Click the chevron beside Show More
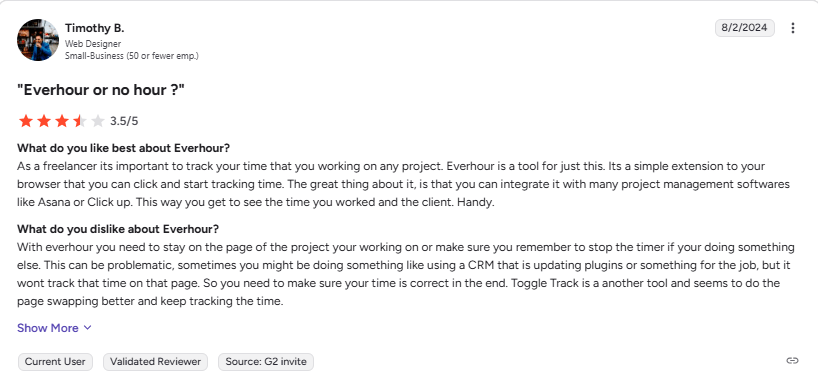Image resolution: width=818 pixels, height=381 pixels. 88,328
